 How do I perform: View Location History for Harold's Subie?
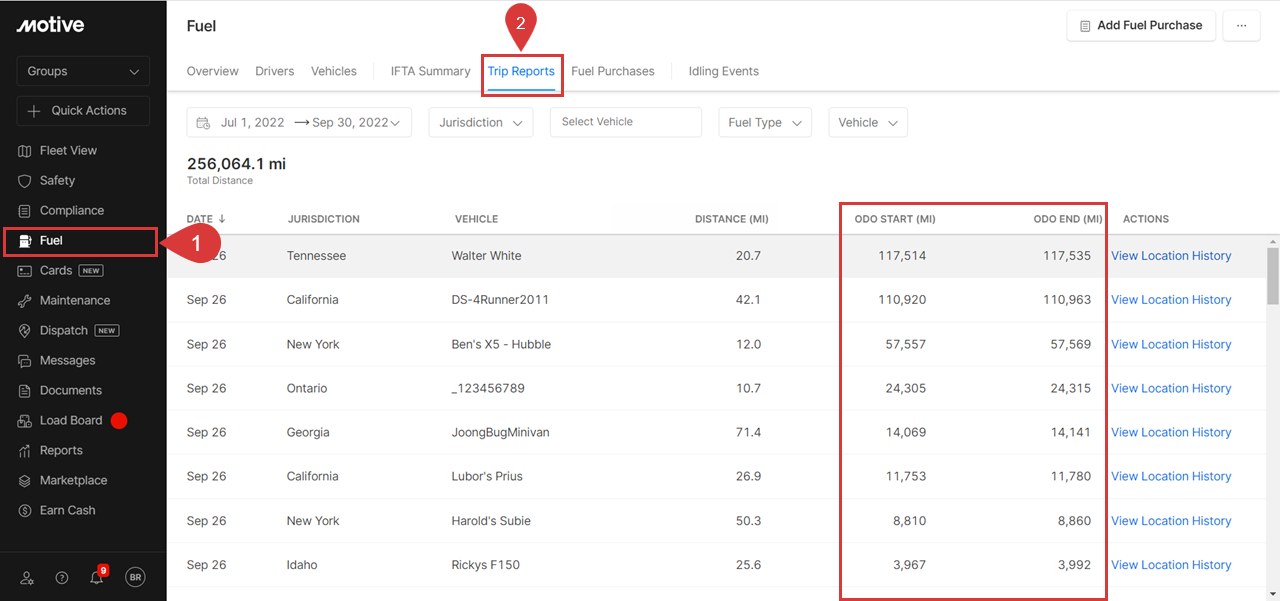pos(1171,521)
